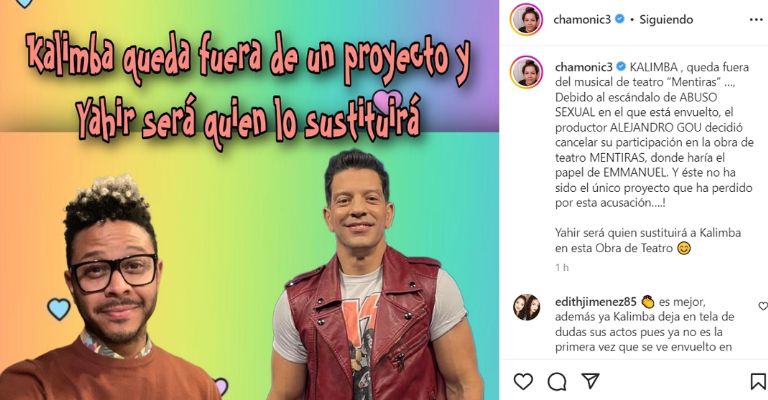This screenshot has height=400, width=768.
Task: Open chamonic3 header profile picture
Action: tap(527, 20)
